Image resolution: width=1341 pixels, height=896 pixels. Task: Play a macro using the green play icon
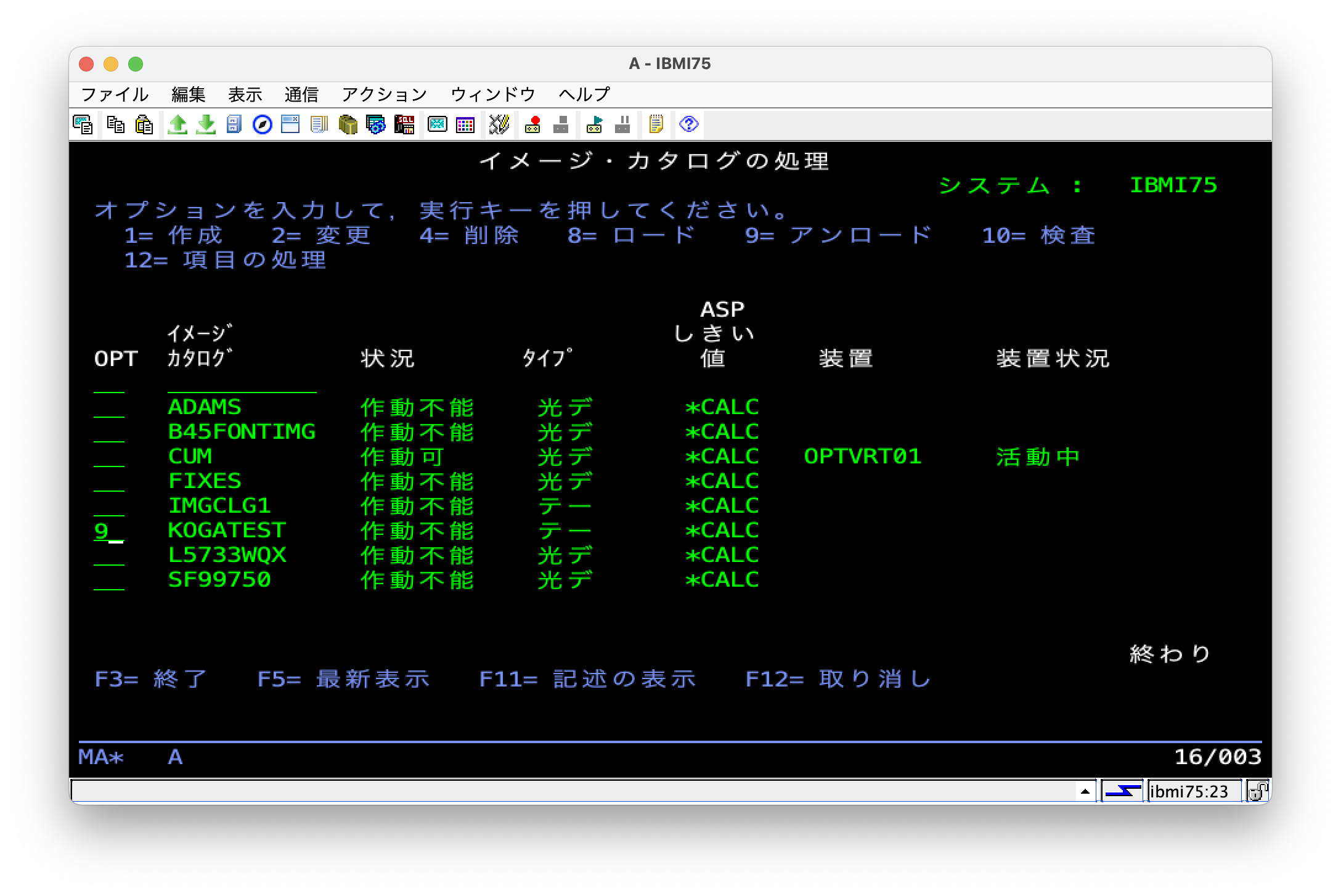tap(593, 125)
